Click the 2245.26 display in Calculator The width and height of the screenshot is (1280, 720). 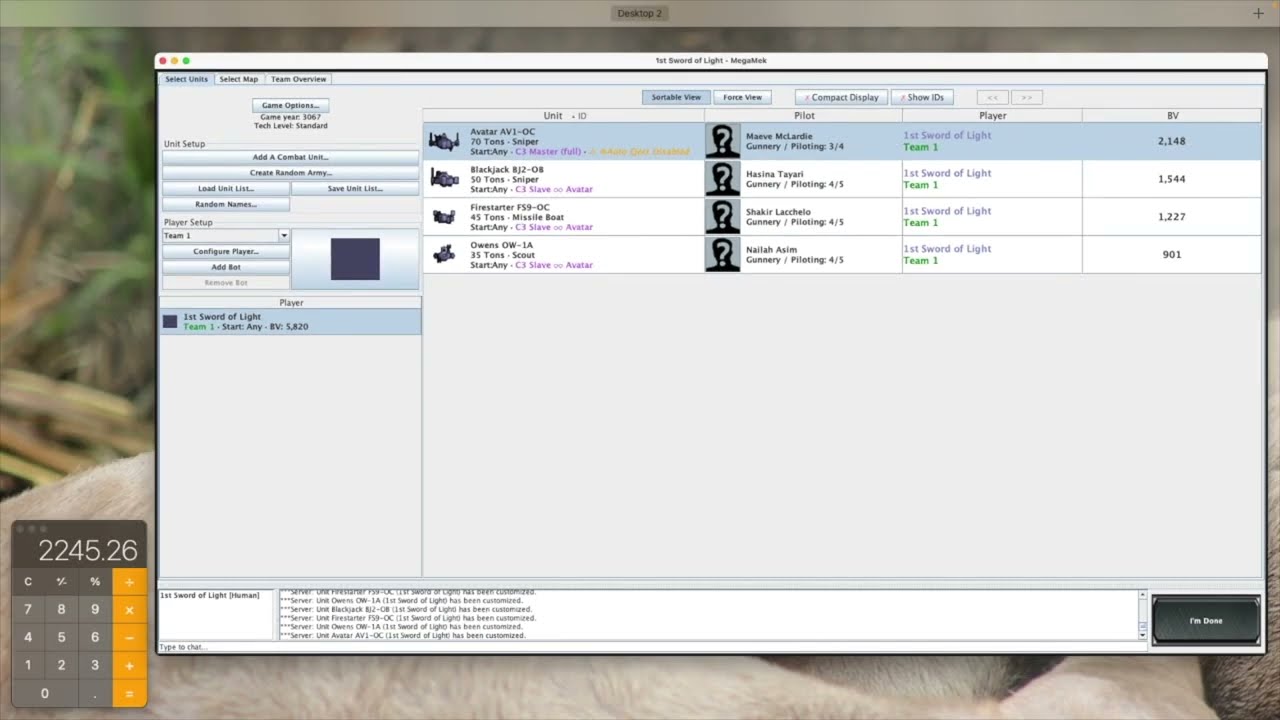click(x=87, y=550)
